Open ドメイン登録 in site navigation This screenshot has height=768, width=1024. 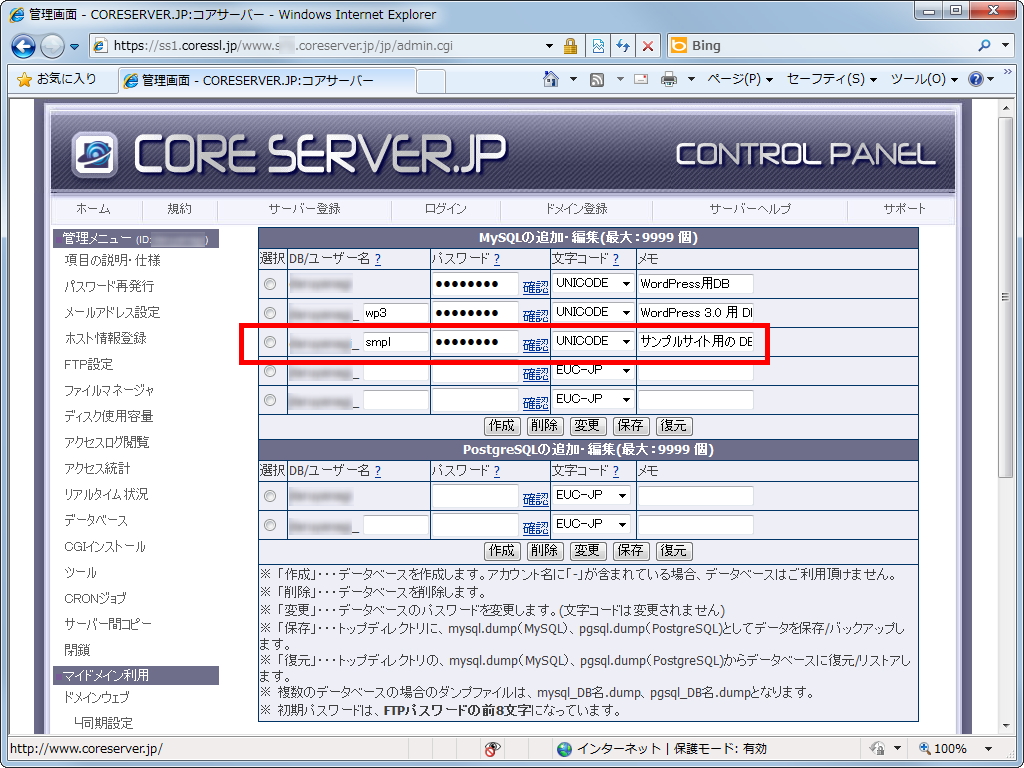click(576, 209)
